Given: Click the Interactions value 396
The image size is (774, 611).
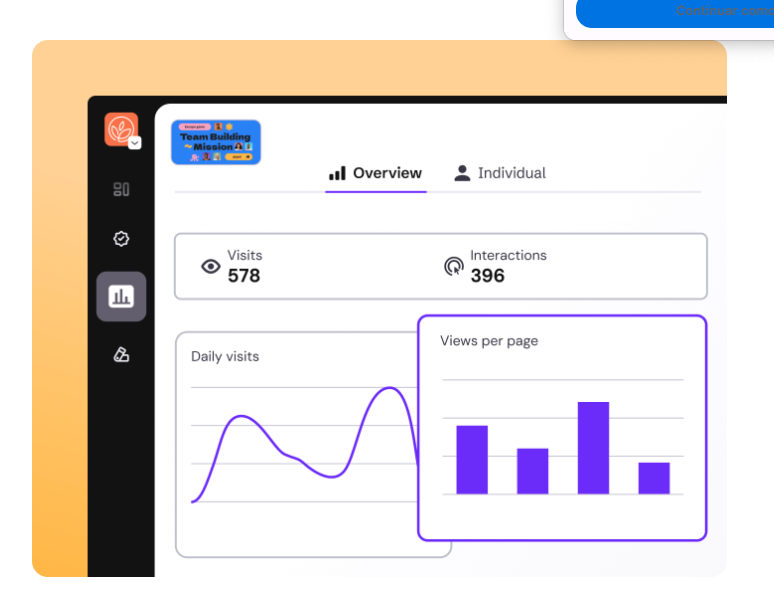Looking at the screenshot, I should click(487, 275).
